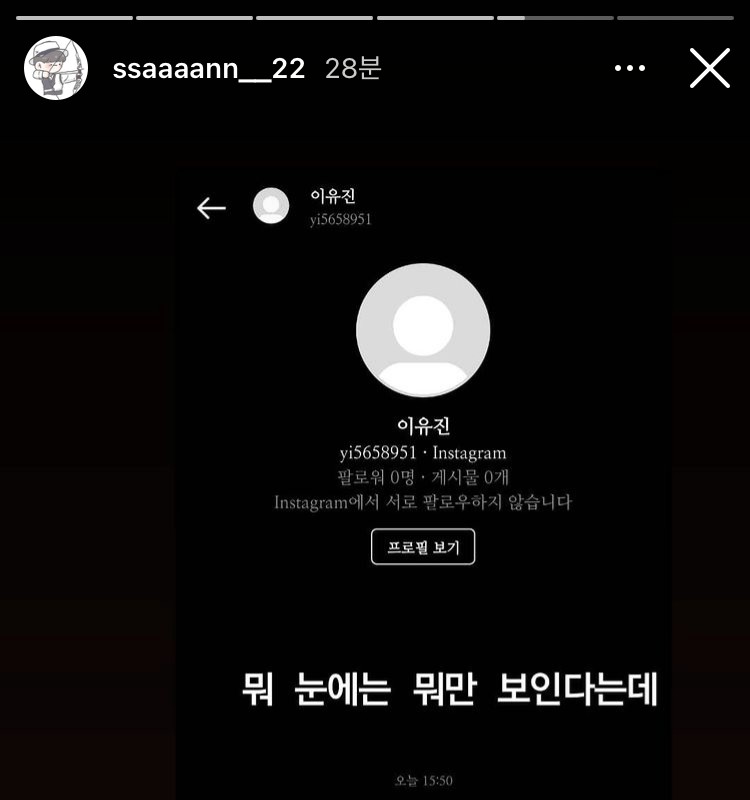This screenshot has width=750, height=800.
Task: Select the small gray avatar beside 이유진
Action: (x=271, y=205)
